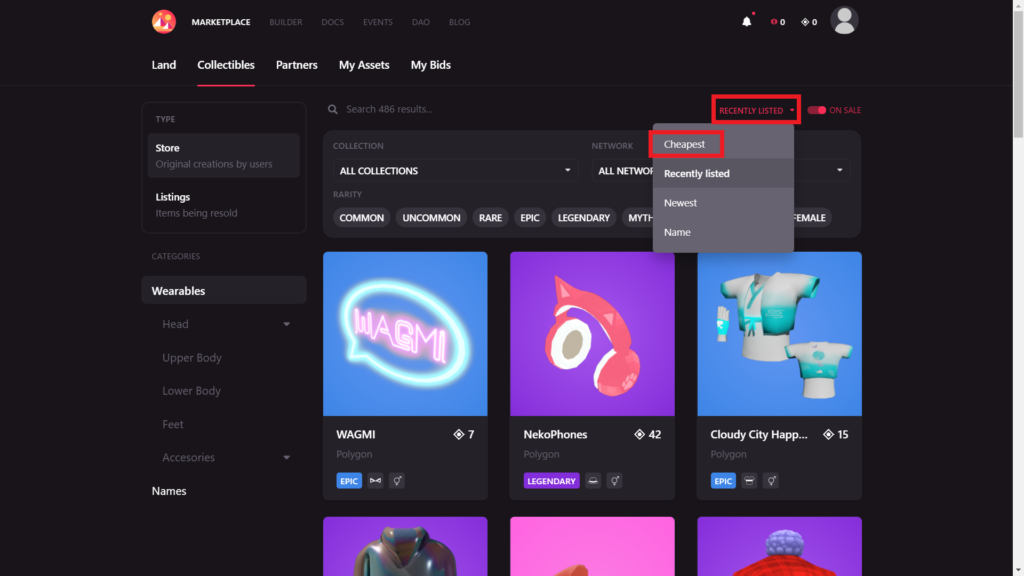The width and height of the screenshot is (1024, 576).
Task: Expand the Accesories category arrow
Action: (286, 457)
